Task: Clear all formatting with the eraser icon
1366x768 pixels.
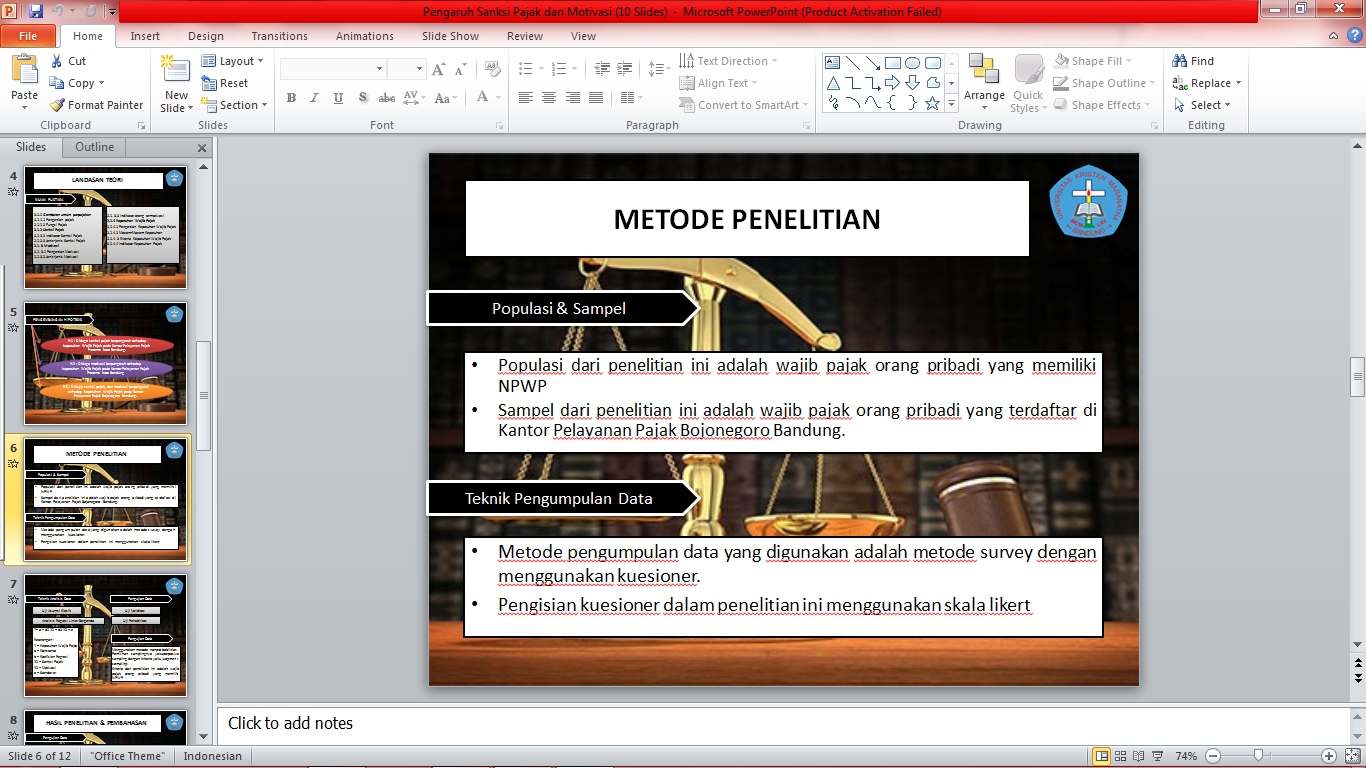Action: click(x=492, y=69)
